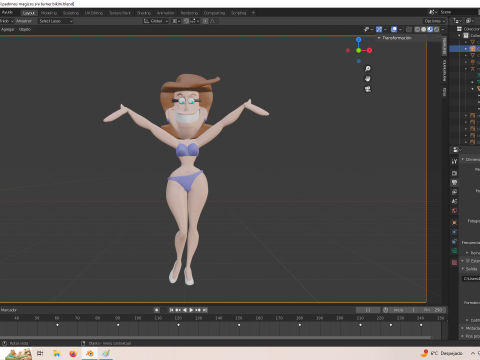Open the Output properties tab icon
Screen dimensions: 480x360
click(454, 183)
